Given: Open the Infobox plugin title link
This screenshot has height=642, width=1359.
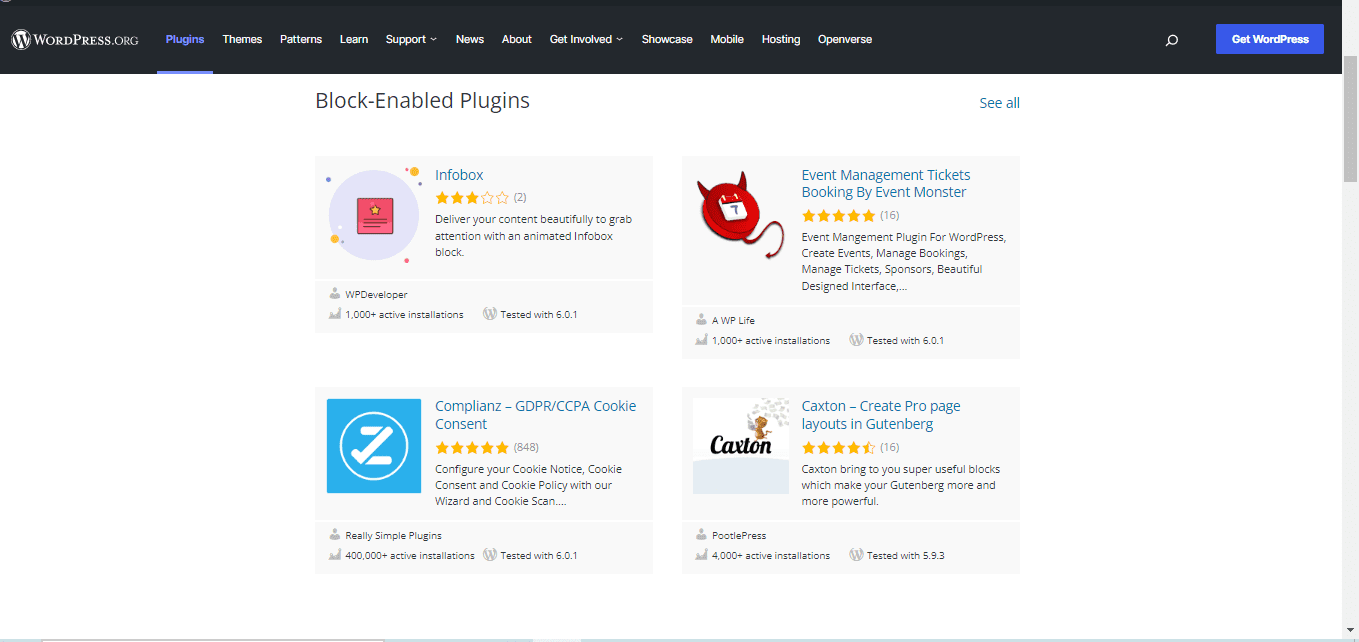Looking at the screenshot, I should pos(459,175).
